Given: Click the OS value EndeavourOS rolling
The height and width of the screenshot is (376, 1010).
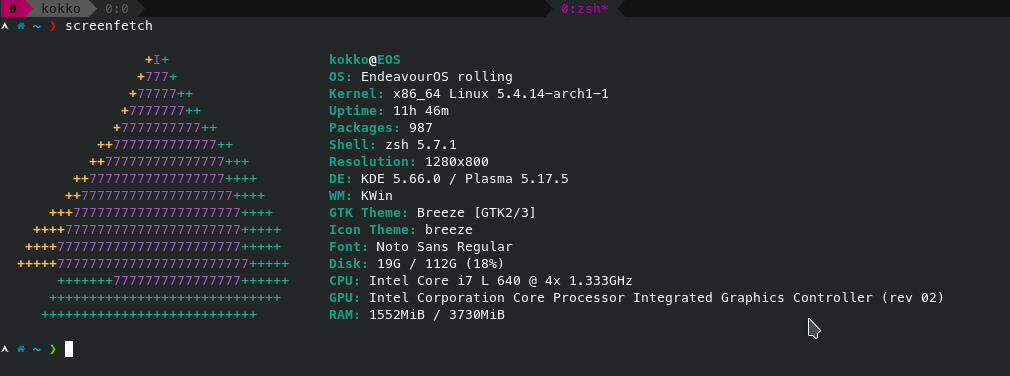Looking at the screenshot, I should pos(437,77).
